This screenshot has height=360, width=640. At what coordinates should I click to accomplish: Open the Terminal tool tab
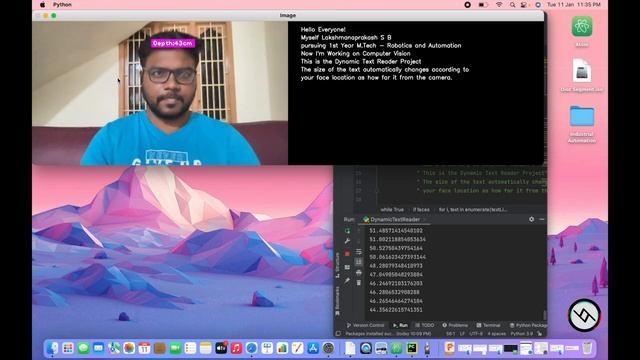pyautogui.click(x=489, y=325)
